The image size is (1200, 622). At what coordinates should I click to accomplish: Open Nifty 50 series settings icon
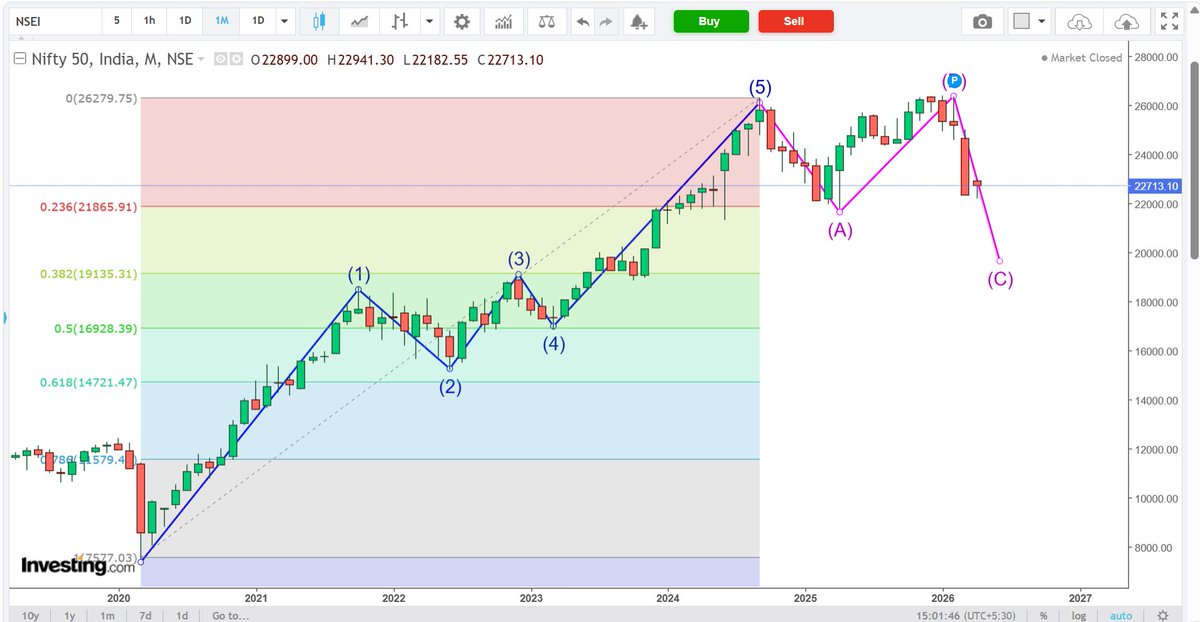click(236, 59)
